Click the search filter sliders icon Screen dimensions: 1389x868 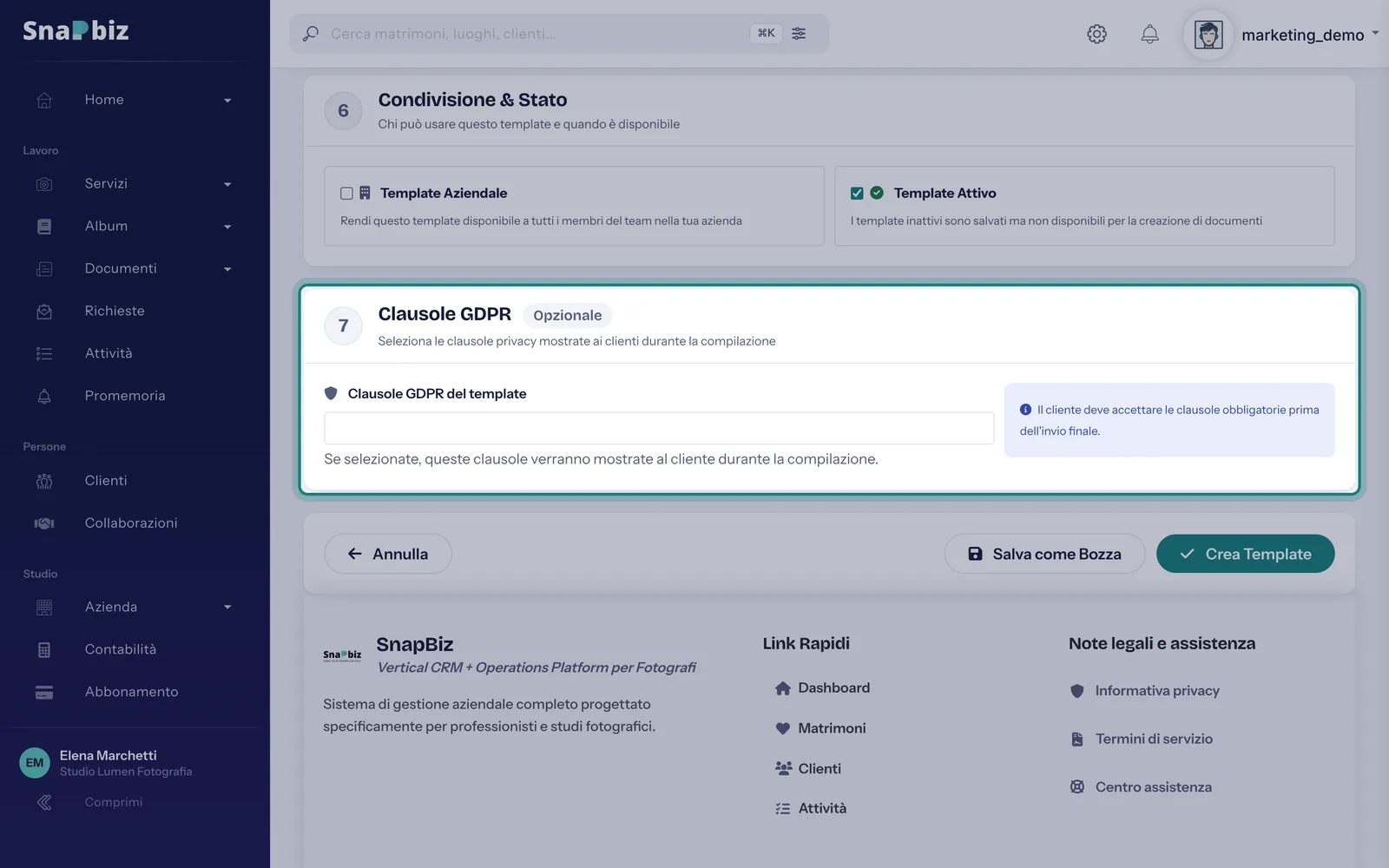pyautogui.click(x=799, y=33)
